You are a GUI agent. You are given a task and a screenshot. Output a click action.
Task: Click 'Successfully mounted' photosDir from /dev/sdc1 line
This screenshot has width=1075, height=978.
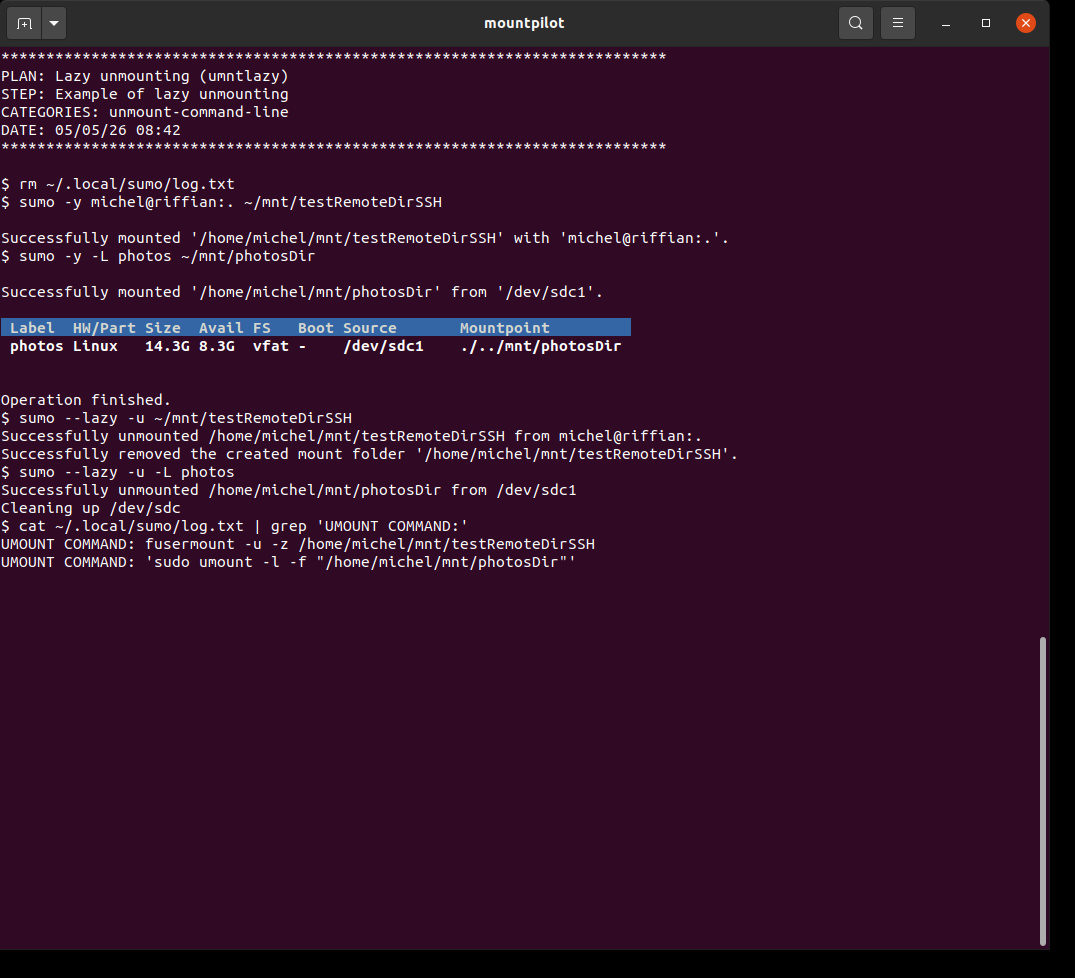coord(302,292)
